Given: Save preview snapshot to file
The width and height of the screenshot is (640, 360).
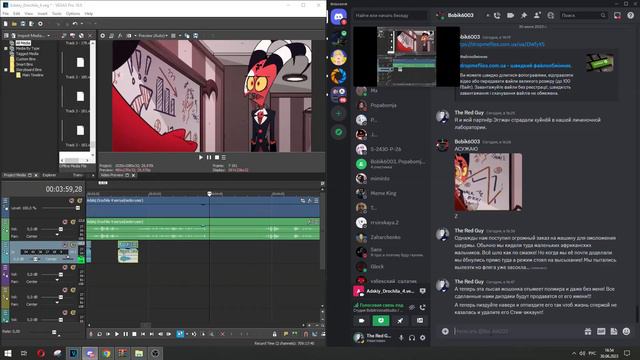Looking at the screenshot, I should click(x=196, y=36).
